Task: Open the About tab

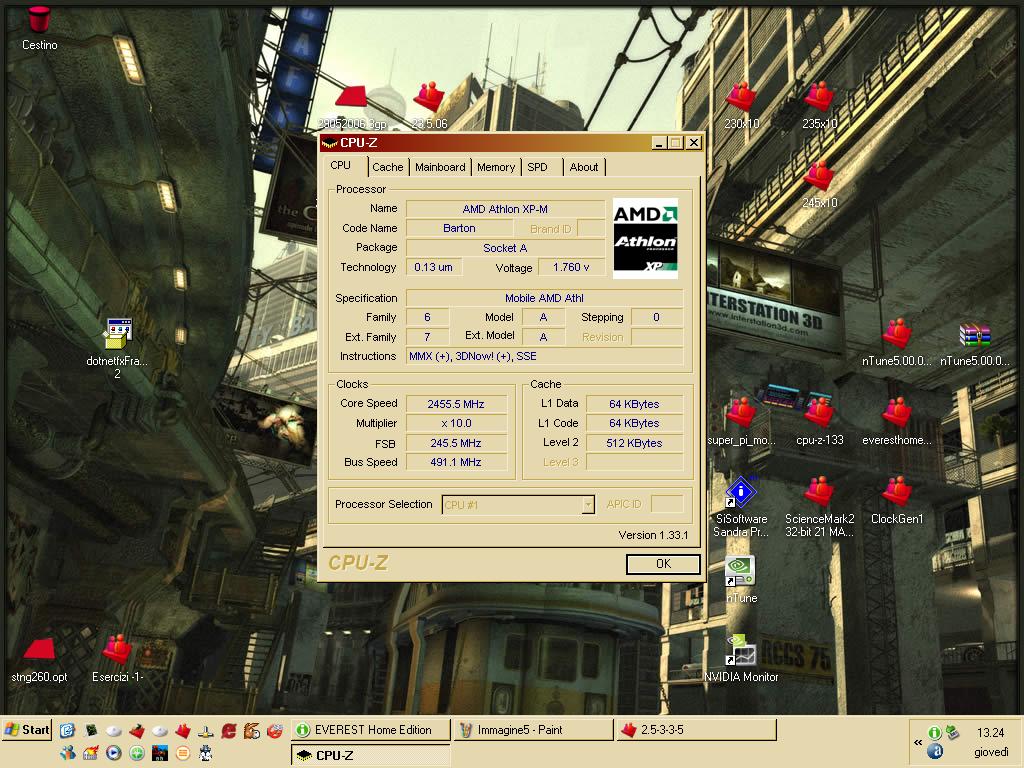Action: coord(584,167)
